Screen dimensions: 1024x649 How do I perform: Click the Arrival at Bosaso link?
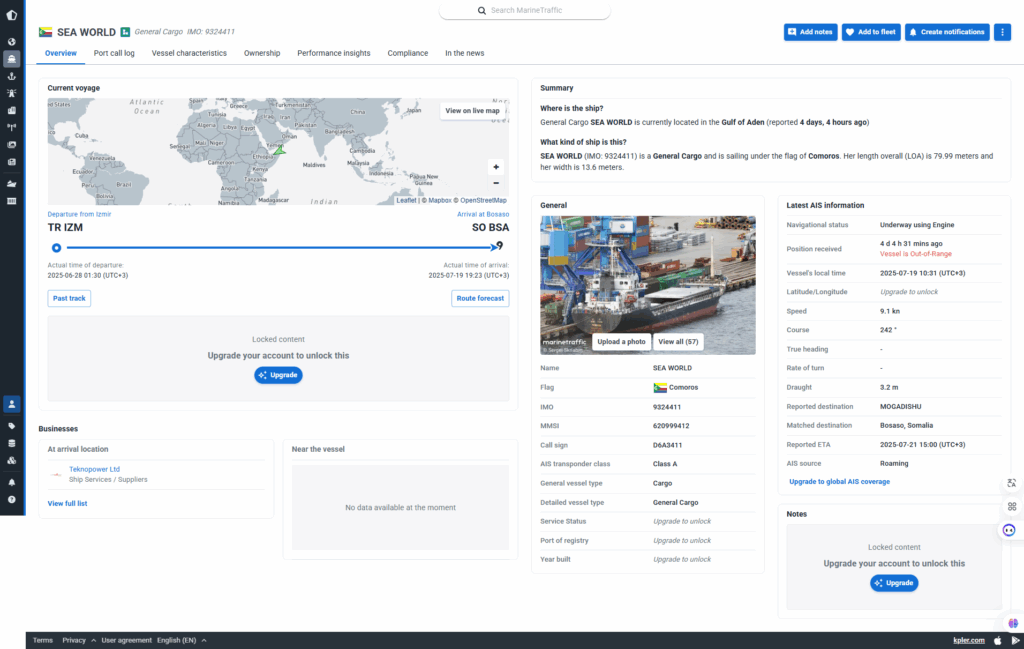[483, 214]
